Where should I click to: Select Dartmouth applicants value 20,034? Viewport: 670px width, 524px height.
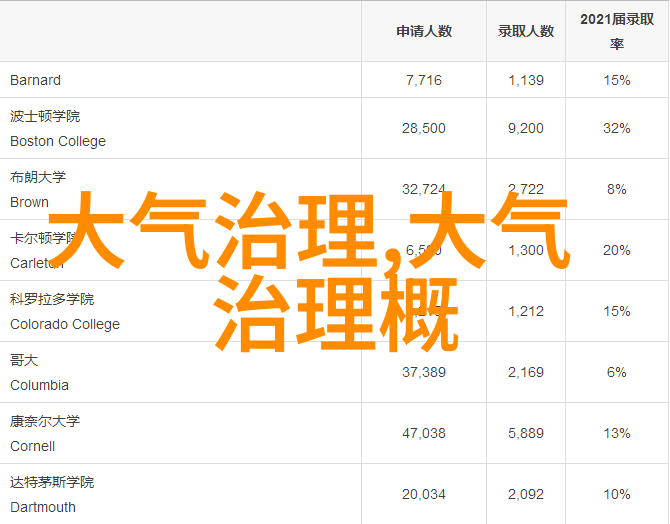(x=424, y=495)
